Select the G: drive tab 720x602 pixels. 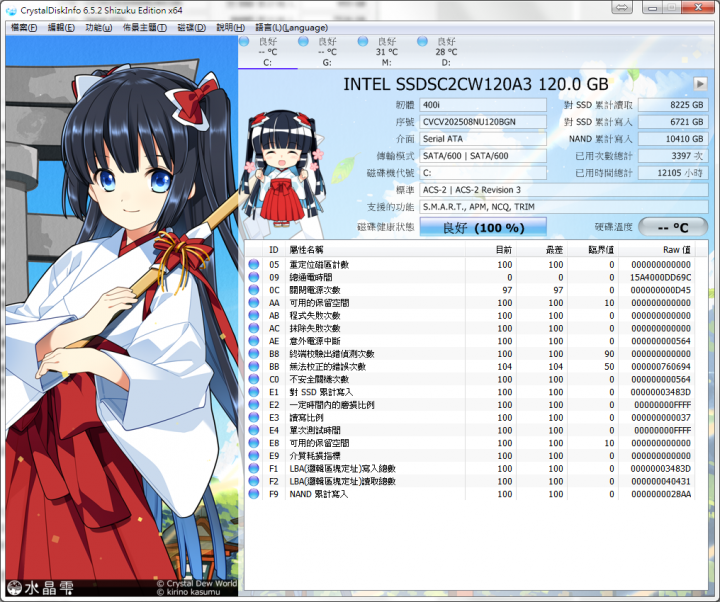tap(327, 52)
